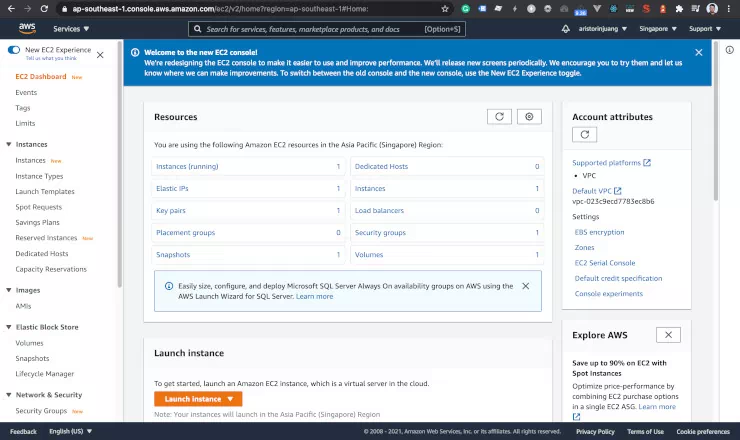740x440 pixels.
Task: Click Key pairs resource link
Action: point(171,211)
